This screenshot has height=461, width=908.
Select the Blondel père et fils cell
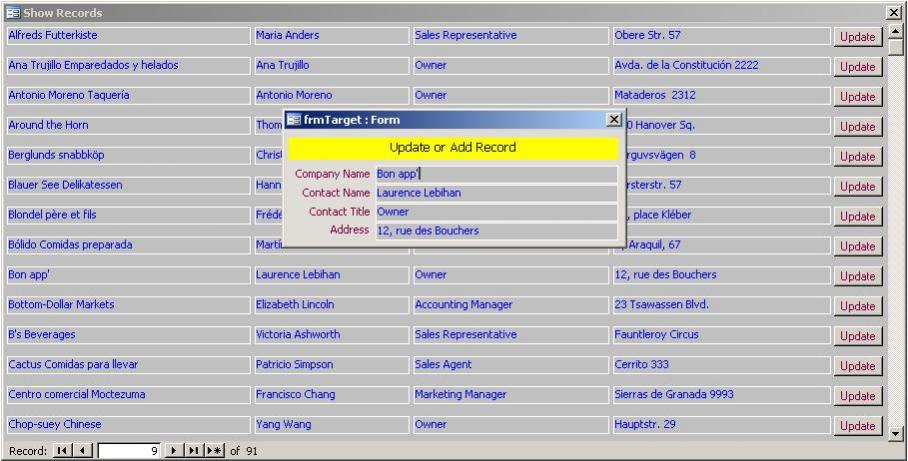(129, 215)
